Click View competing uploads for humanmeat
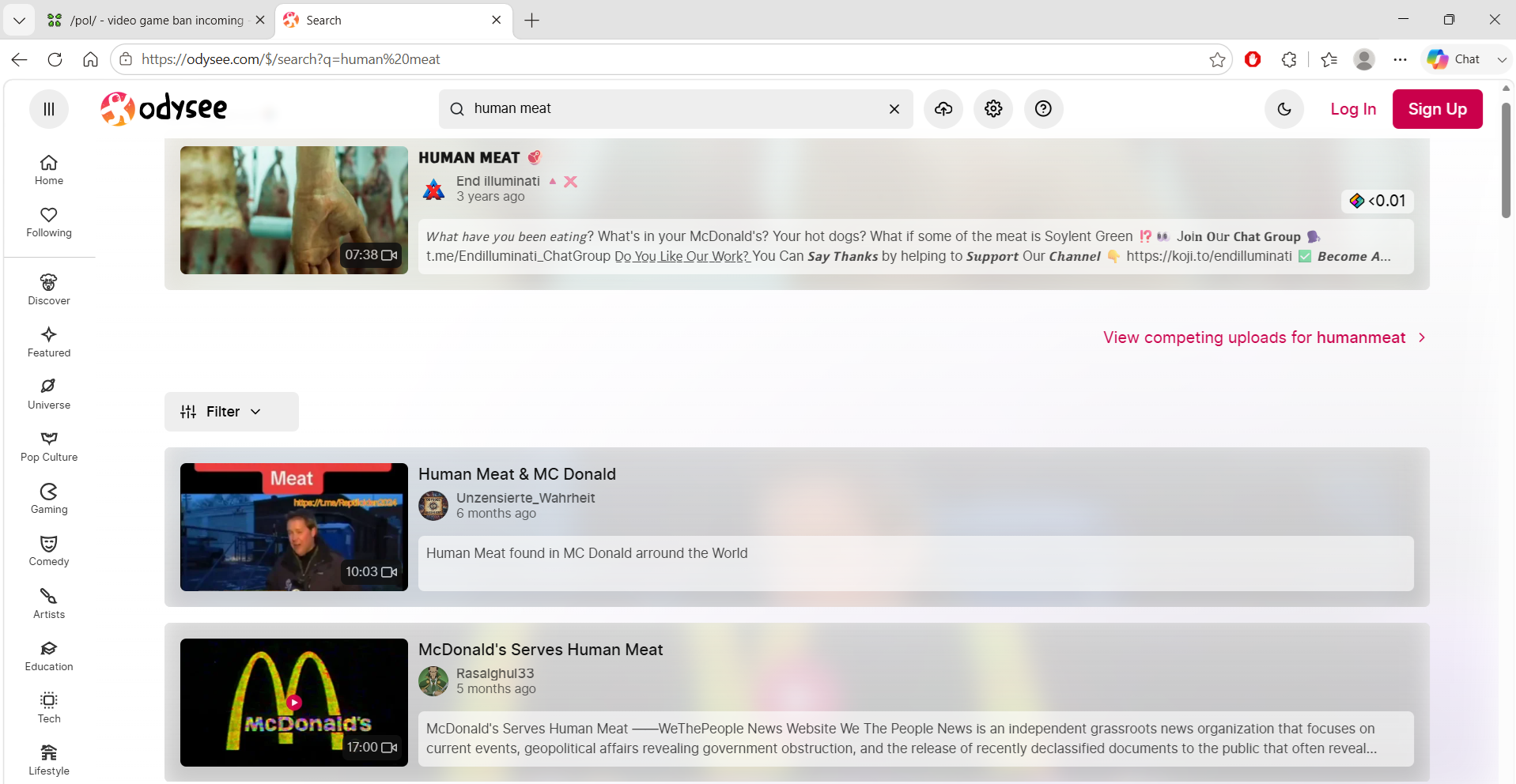The width and height of the screenshot is (1516, 784). 1265,337
